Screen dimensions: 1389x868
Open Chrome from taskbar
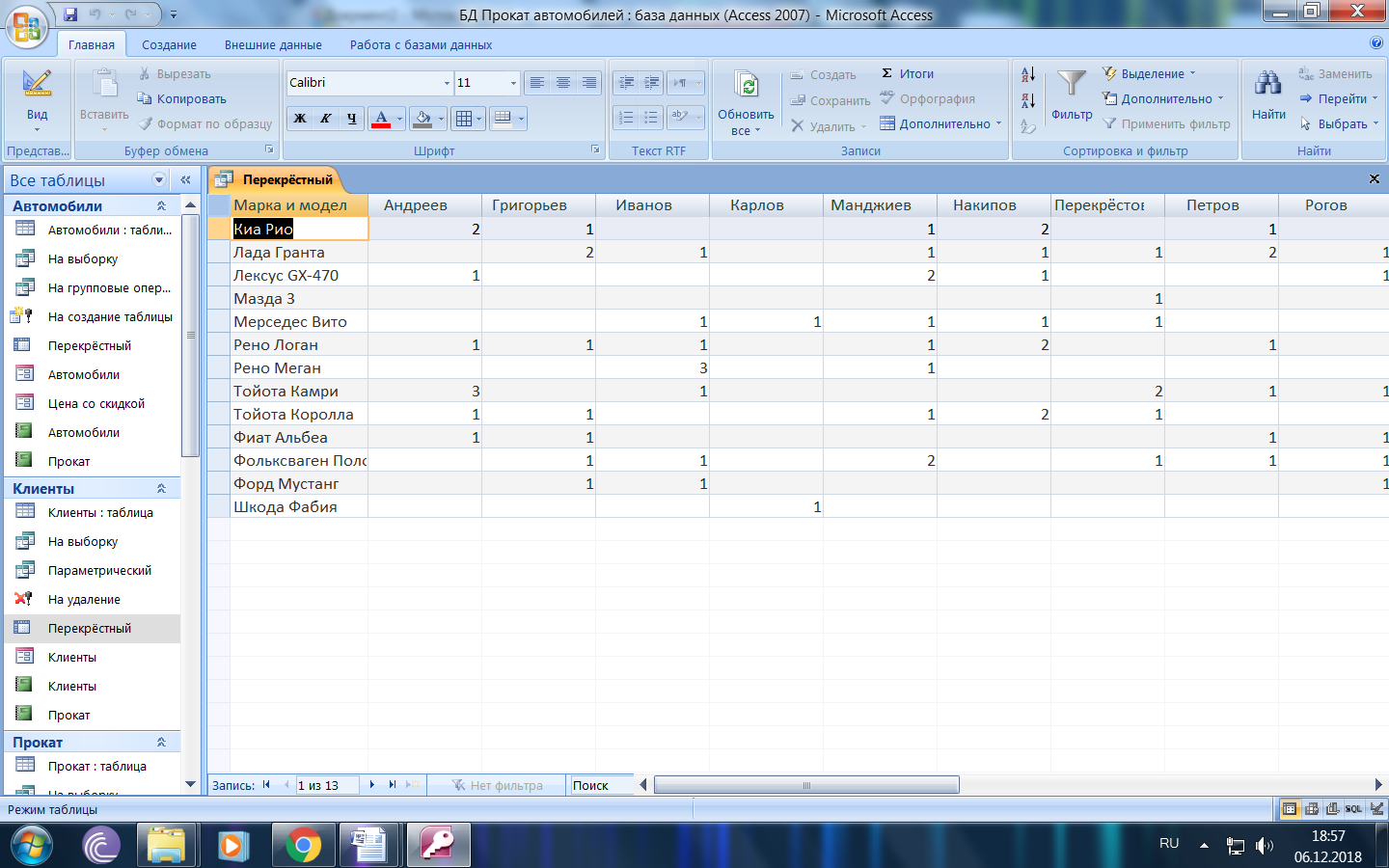(303, 846)
